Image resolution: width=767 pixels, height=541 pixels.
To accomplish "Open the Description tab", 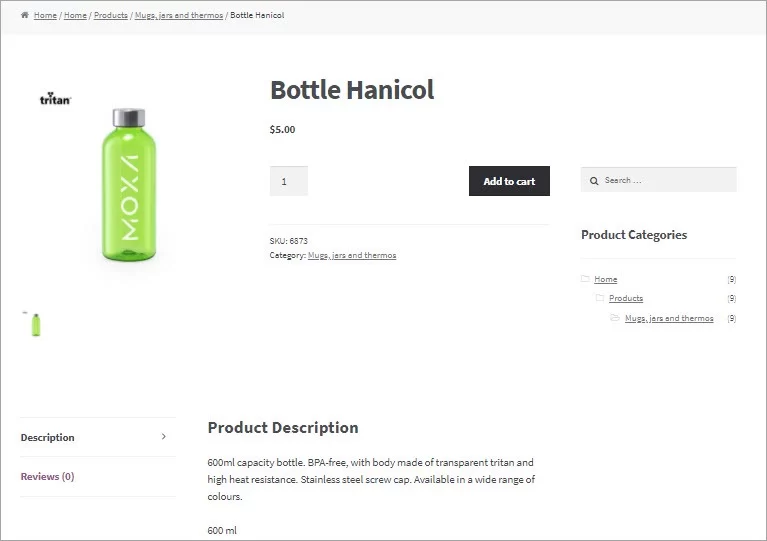I will (48, 438).
